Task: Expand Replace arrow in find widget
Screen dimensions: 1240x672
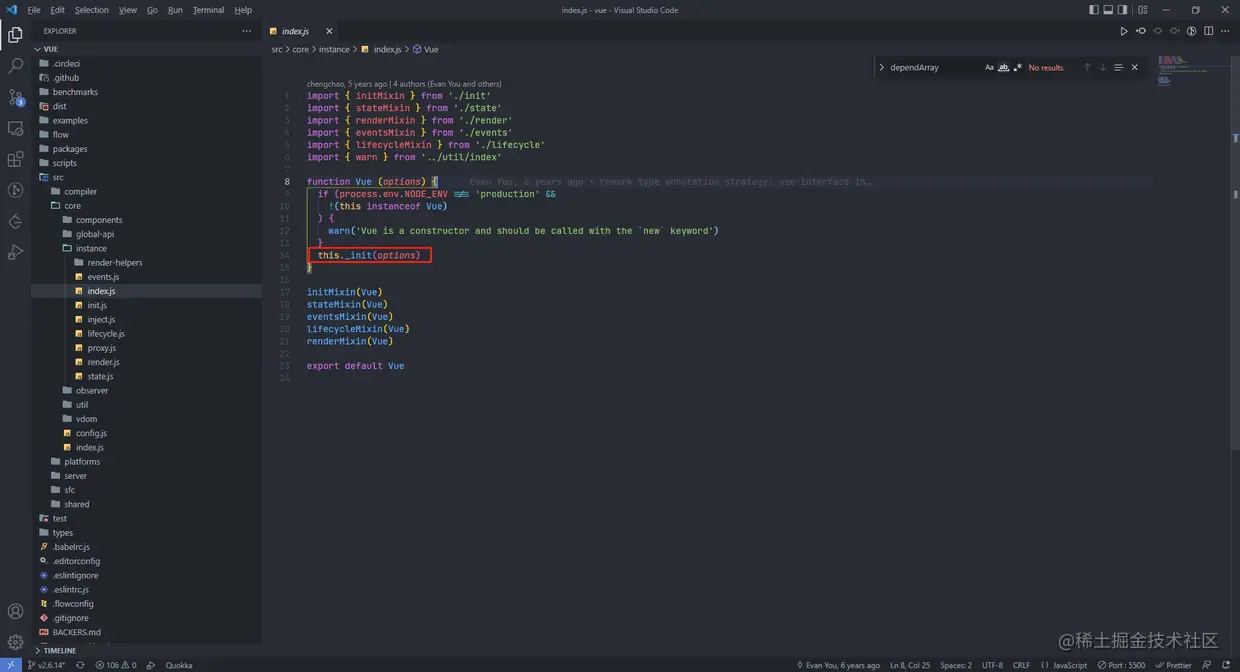Action: pos(882,68)
